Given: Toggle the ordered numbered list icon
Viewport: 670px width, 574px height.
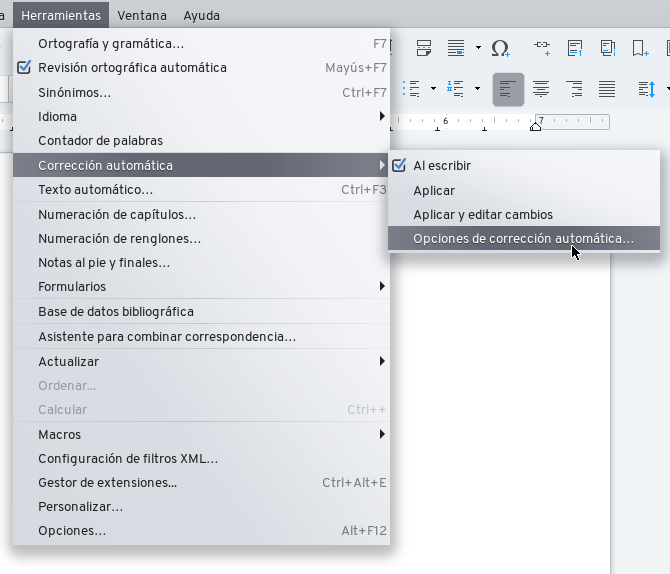Looking at the screenshot, I should click(x=455, y=89).
